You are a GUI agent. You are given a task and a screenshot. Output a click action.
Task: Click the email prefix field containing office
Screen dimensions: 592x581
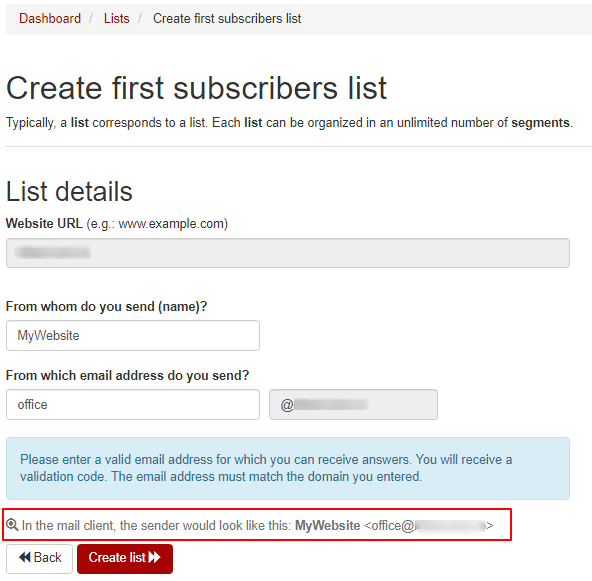click(x=133, y=405)
